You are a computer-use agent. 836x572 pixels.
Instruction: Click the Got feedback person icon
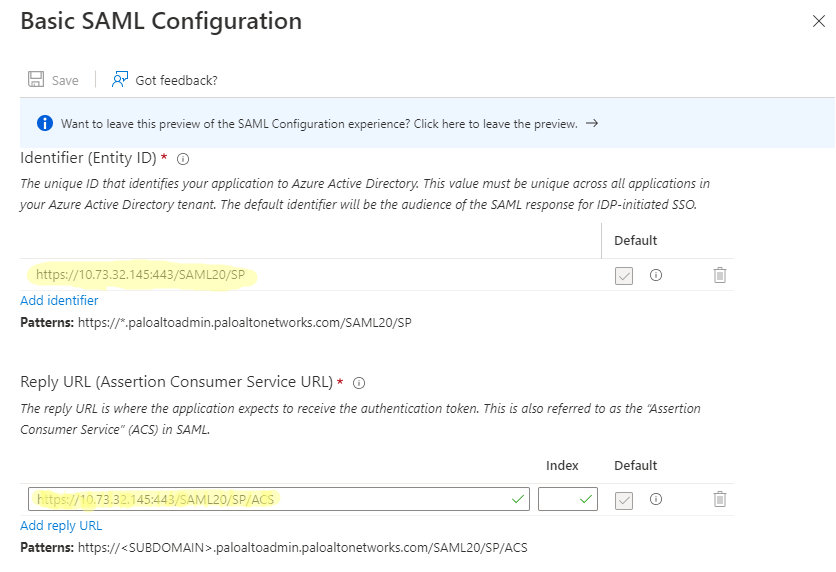120,80
